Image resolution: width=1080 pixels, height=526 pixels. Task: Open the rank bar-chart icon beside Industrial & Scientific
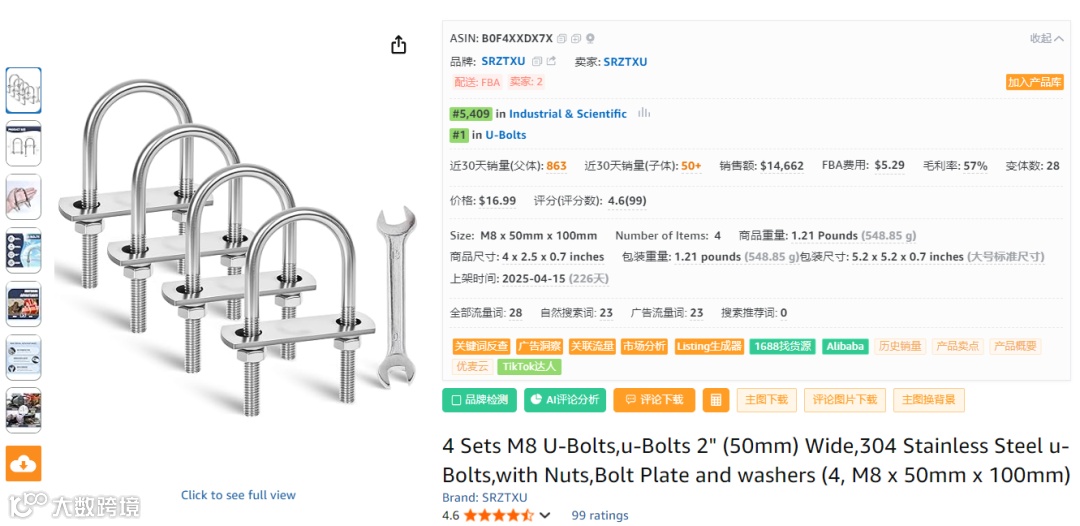click(644, 113)
